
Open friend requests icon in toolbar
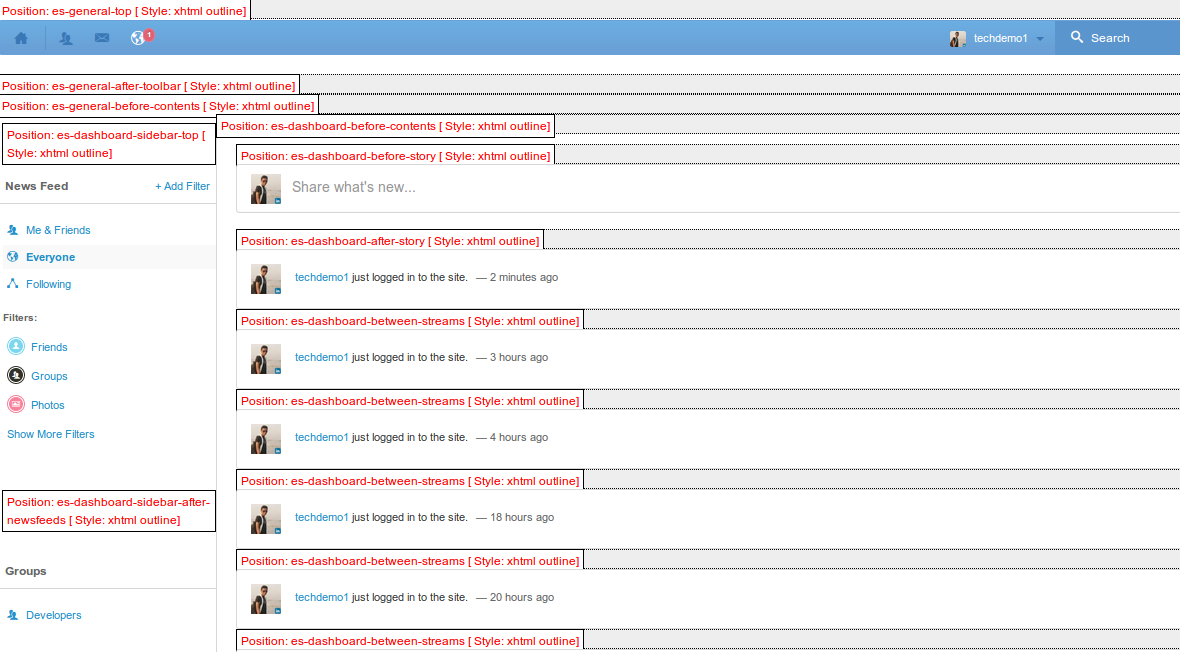tap(66, 38)
